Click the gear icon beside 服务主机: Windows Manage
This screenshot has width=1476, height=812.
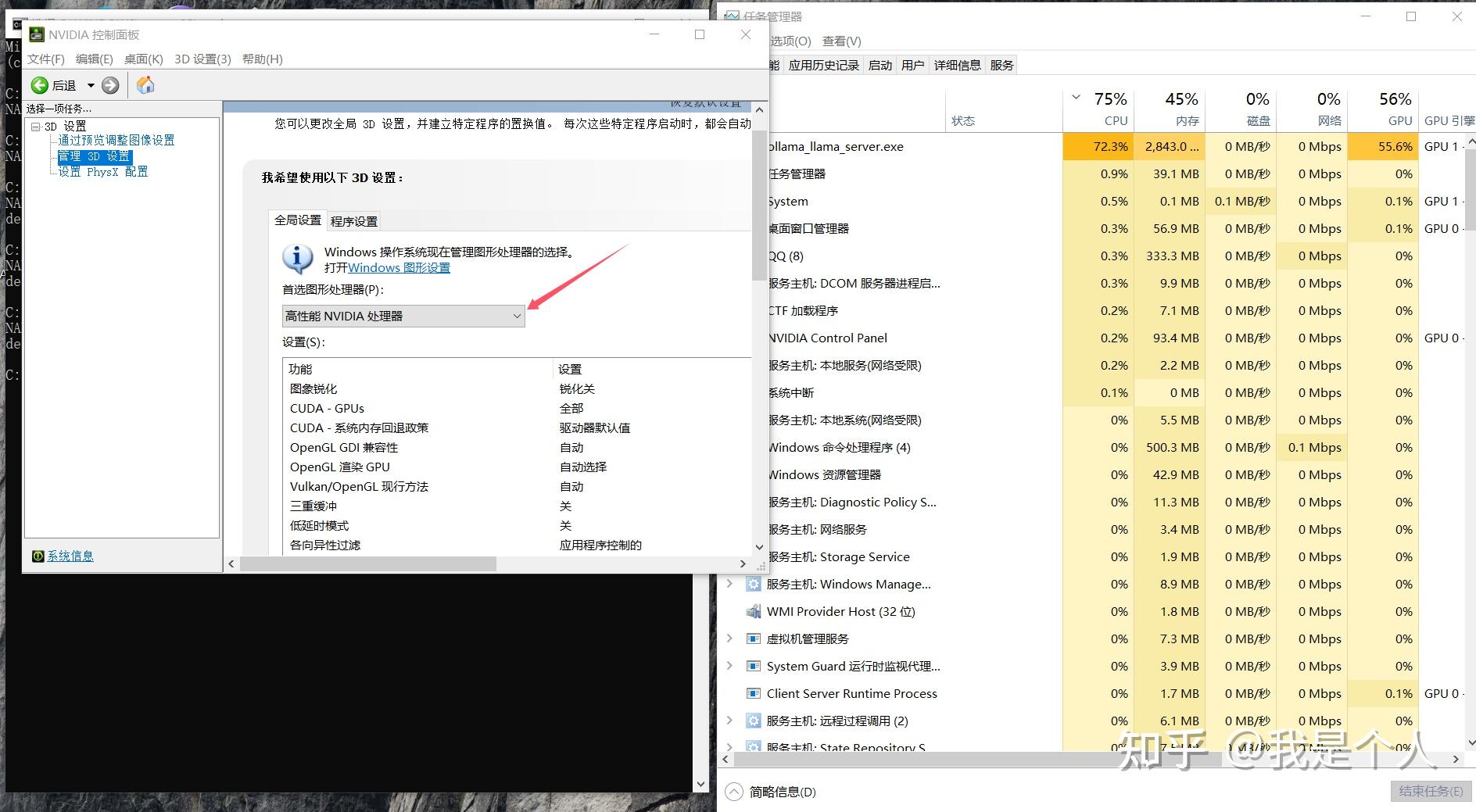click(x=753, y=584)
